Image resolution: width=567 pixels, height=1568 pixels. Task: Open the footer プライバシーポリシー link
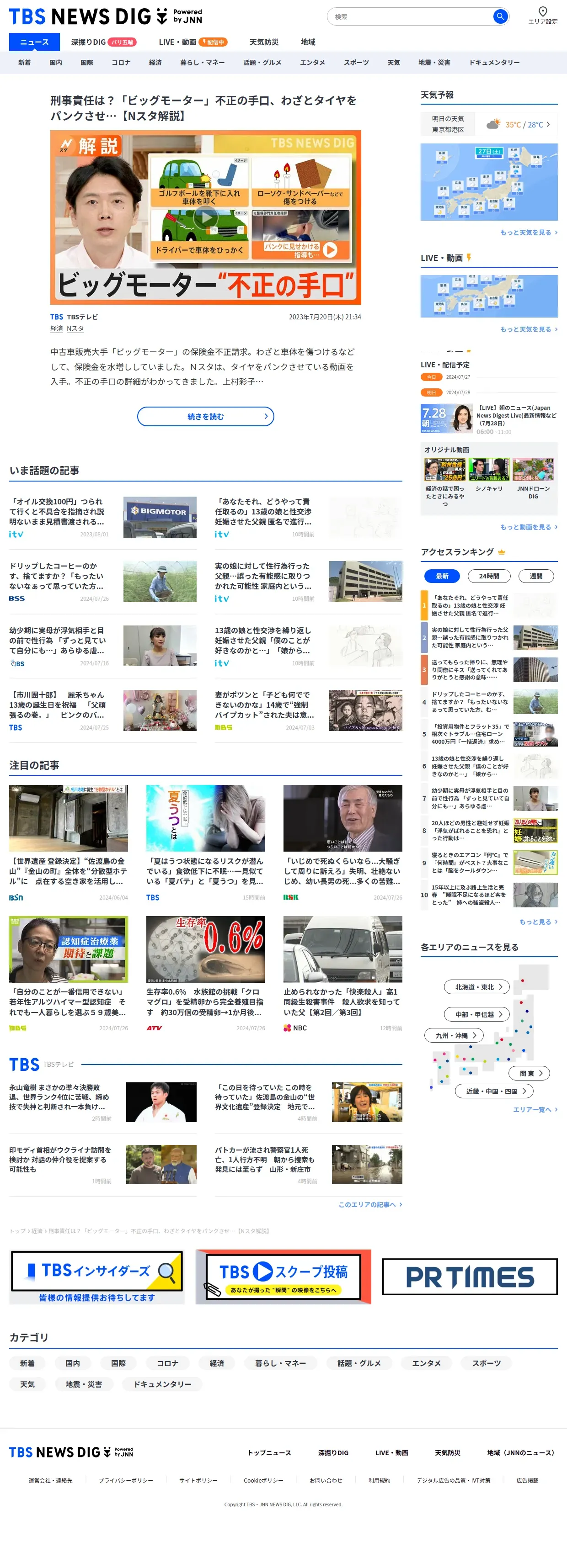(125, 1480)
